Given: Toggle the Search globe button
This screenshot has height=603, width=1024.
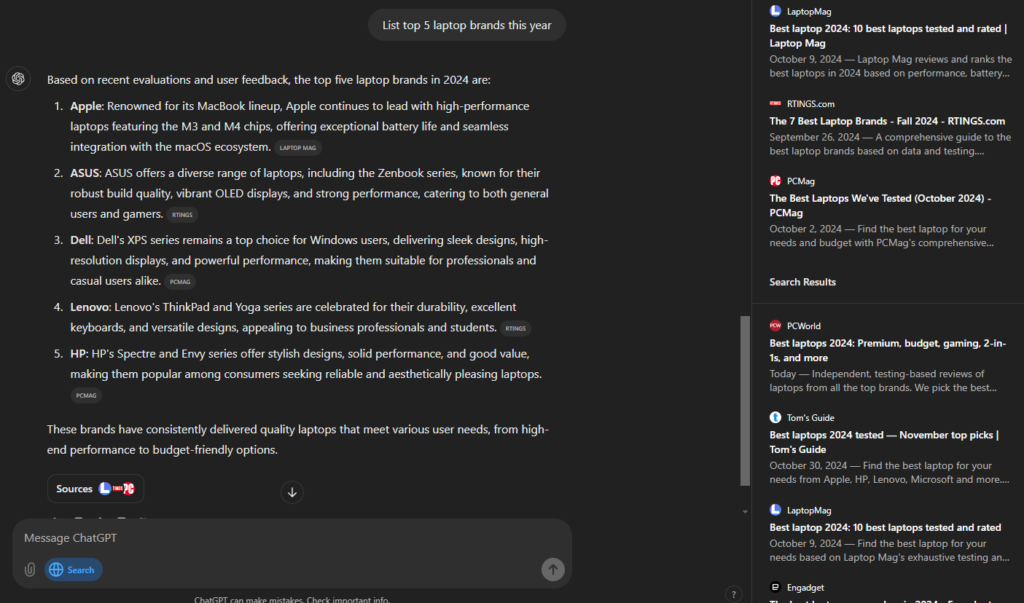Looking at the screenshot, I should click(73, 570).
